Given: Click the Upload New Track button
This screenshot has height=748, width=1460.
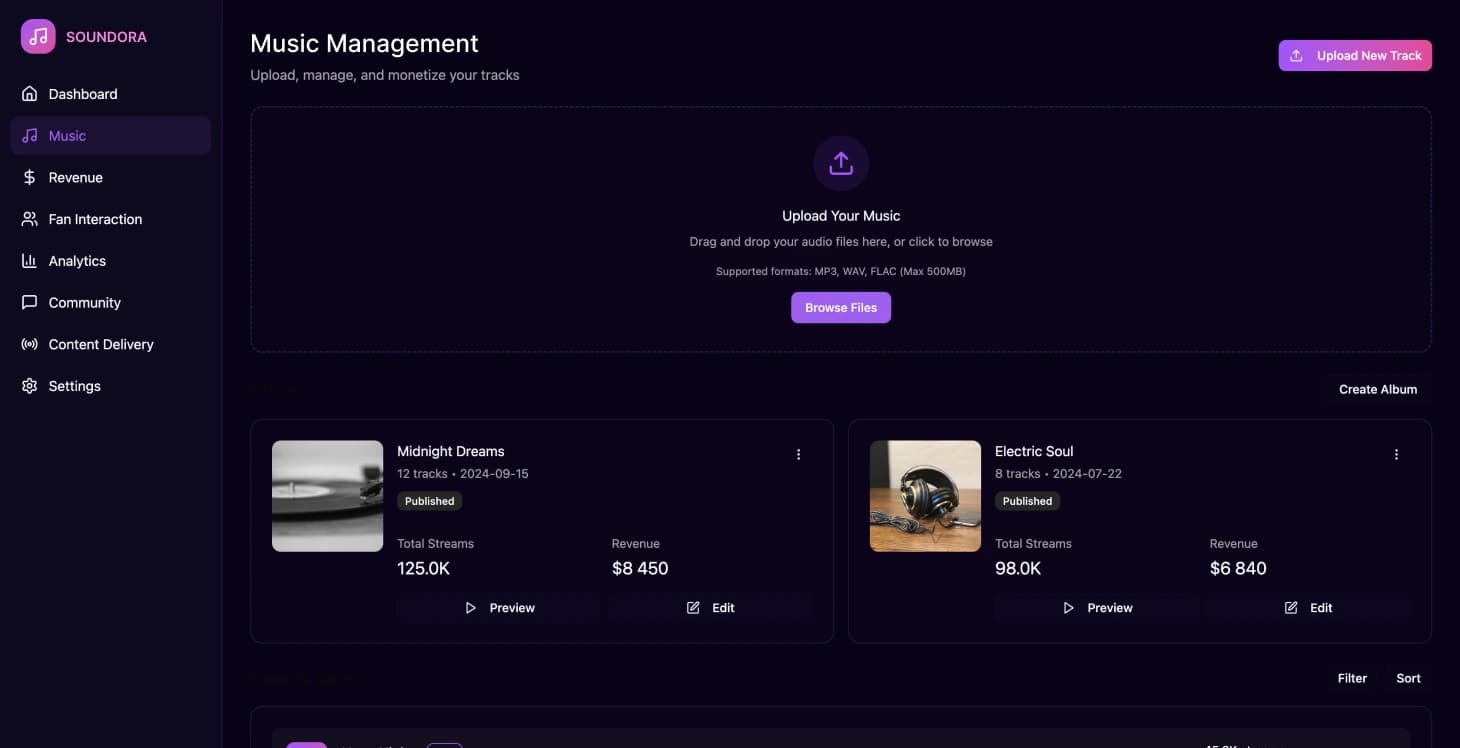Looking at the screenshot, I should coord(1355,55).
